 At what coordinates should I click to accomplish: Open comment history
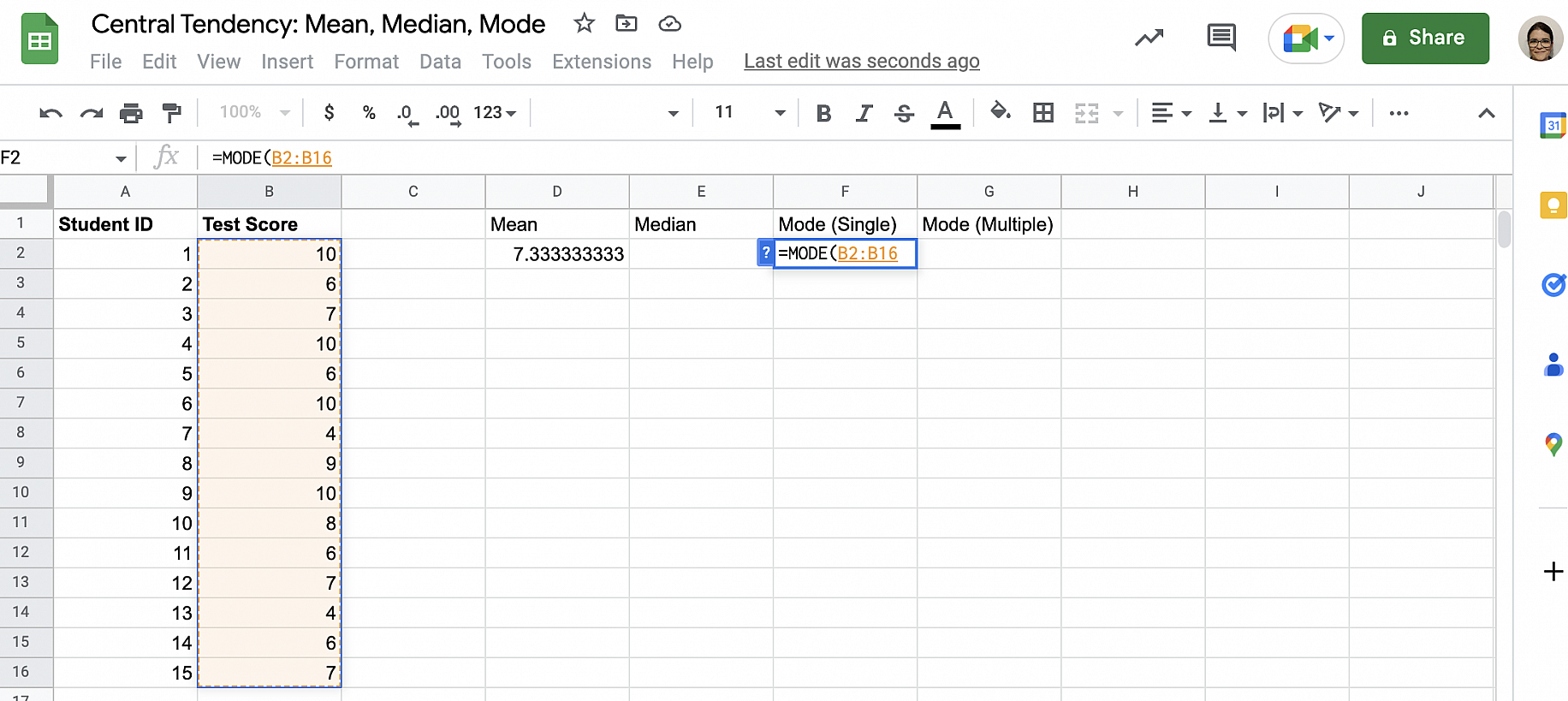(1221, 38)
